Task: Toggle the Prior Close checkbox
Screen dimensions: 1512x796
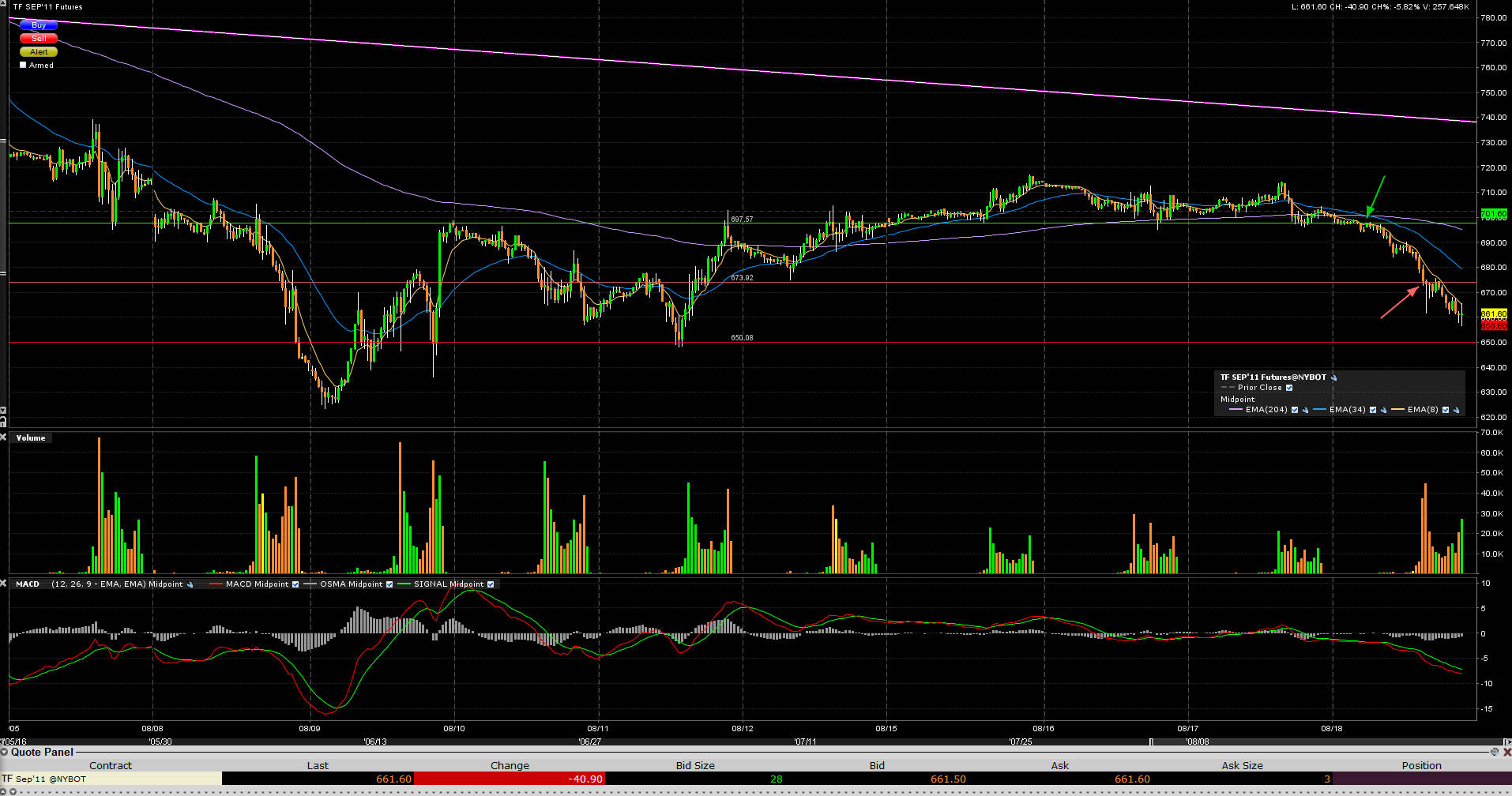Action: [x=1289, y=388]
